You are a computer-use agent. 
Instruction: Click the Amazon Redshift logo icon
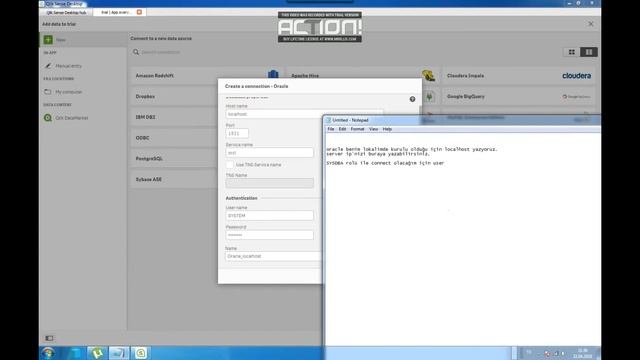click(x=273, y=74)
